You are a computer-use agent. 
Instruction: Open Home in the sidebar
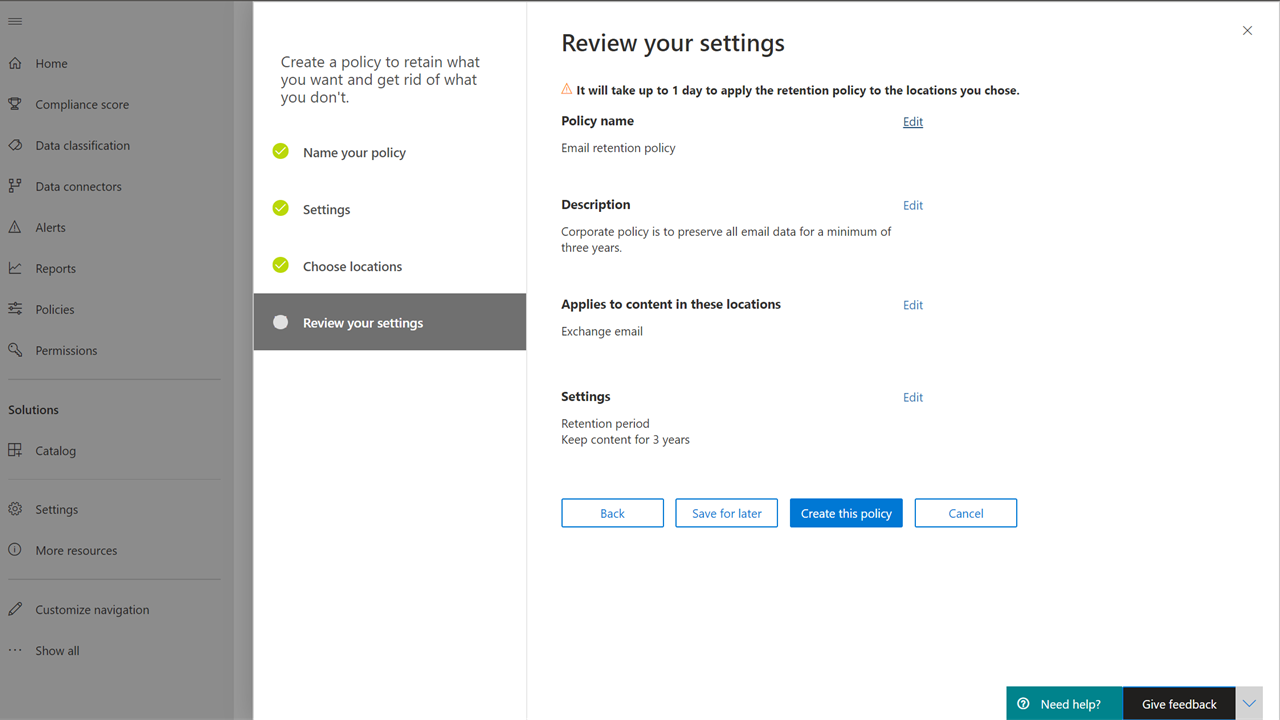51,63
